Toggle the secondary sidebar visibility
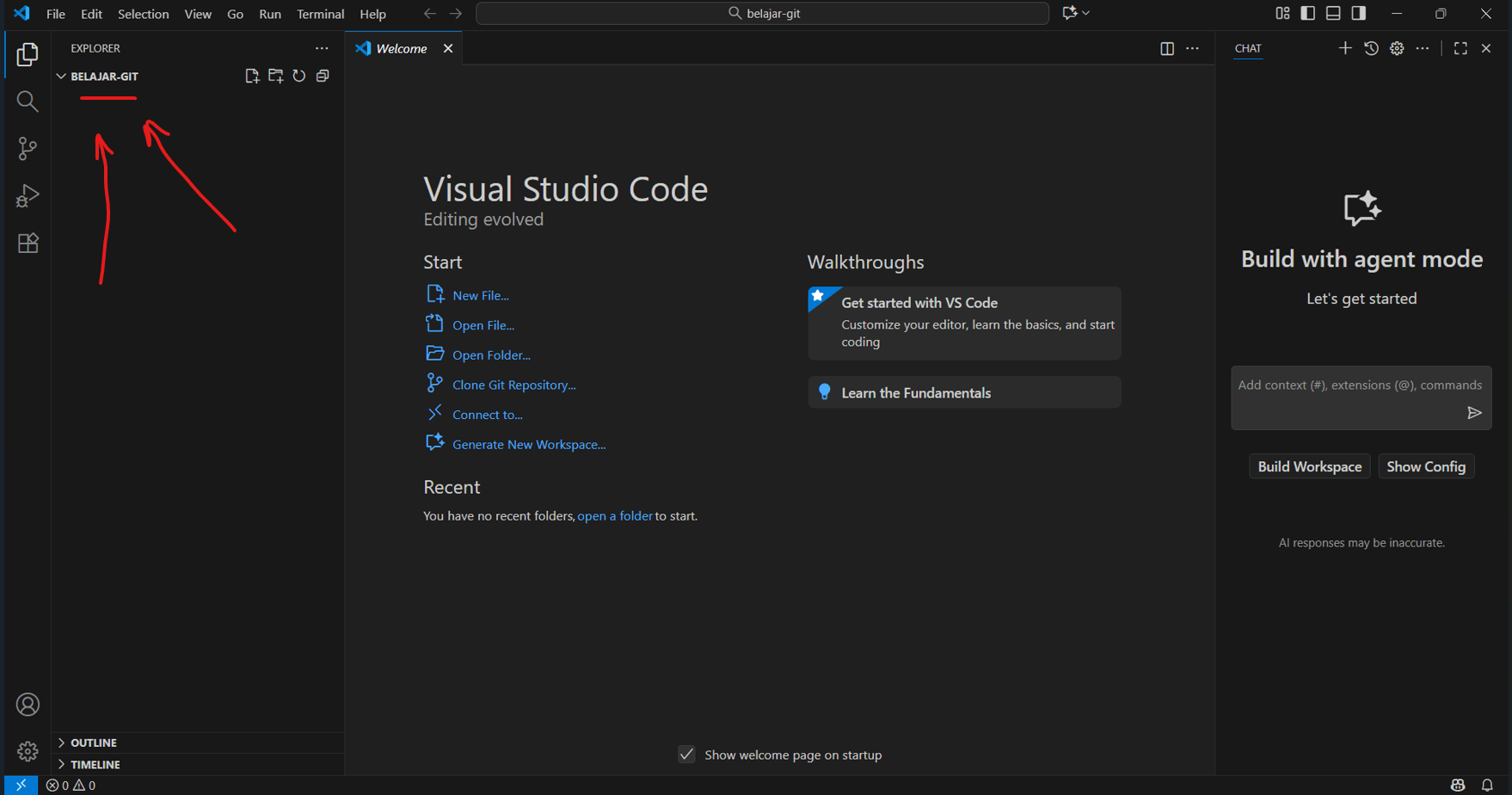1512x795 pixels. pyautogui.click(x=1357, y=13)
